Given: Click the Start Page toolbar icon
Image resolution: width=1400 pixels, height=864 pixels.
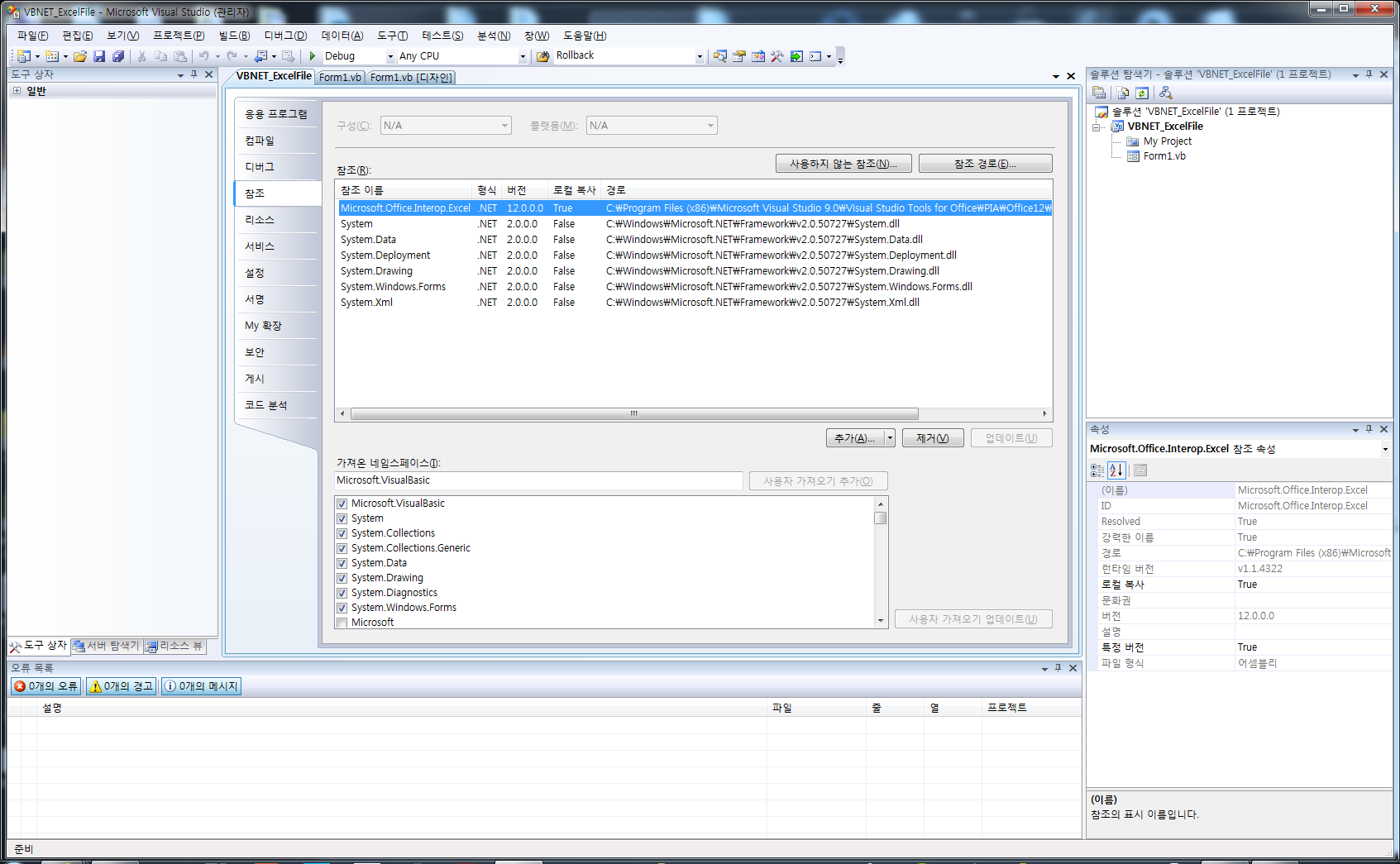Looking at the screenshot, I should (796, 56).
